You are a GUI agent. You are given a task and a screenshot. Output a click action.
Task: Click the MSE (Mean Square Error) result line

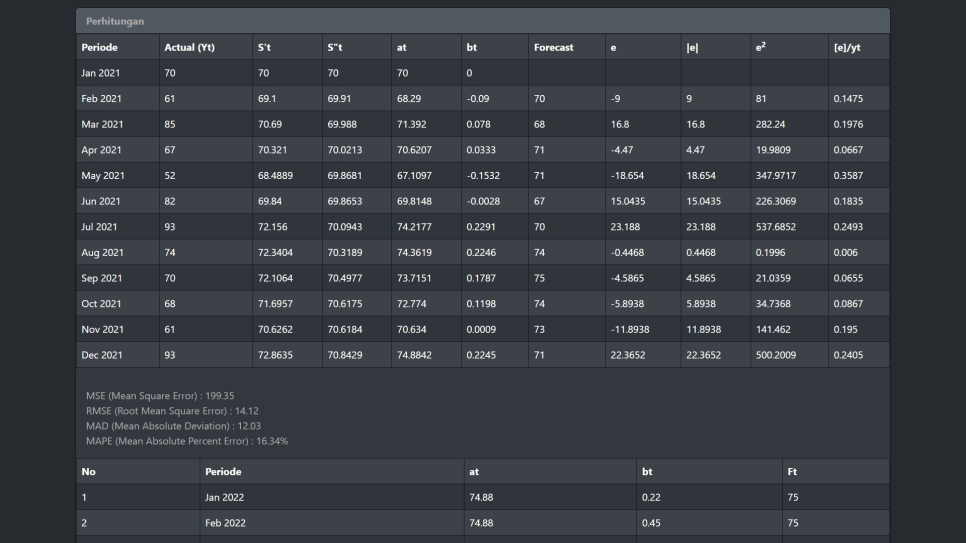[160, 396]
